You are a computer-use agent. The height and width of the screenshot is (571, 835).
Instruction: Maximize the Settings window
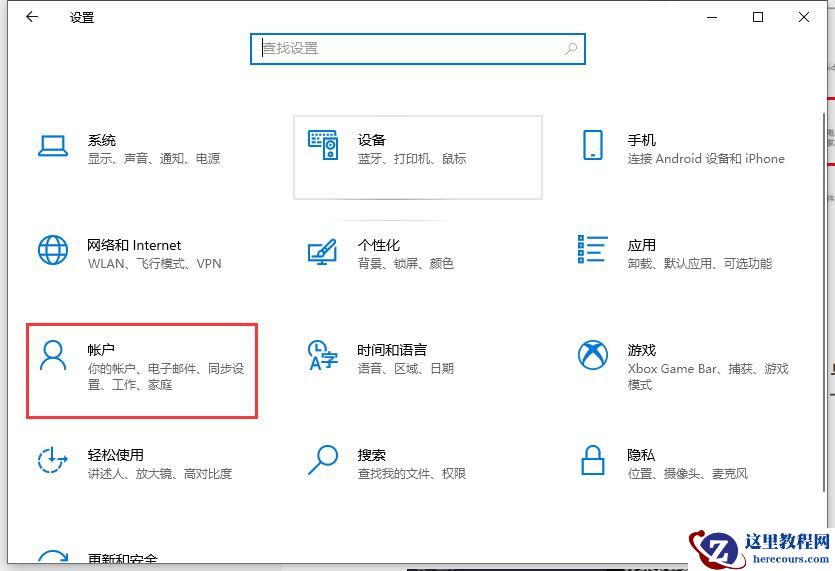pyautogui.click(x=758, y=18)
